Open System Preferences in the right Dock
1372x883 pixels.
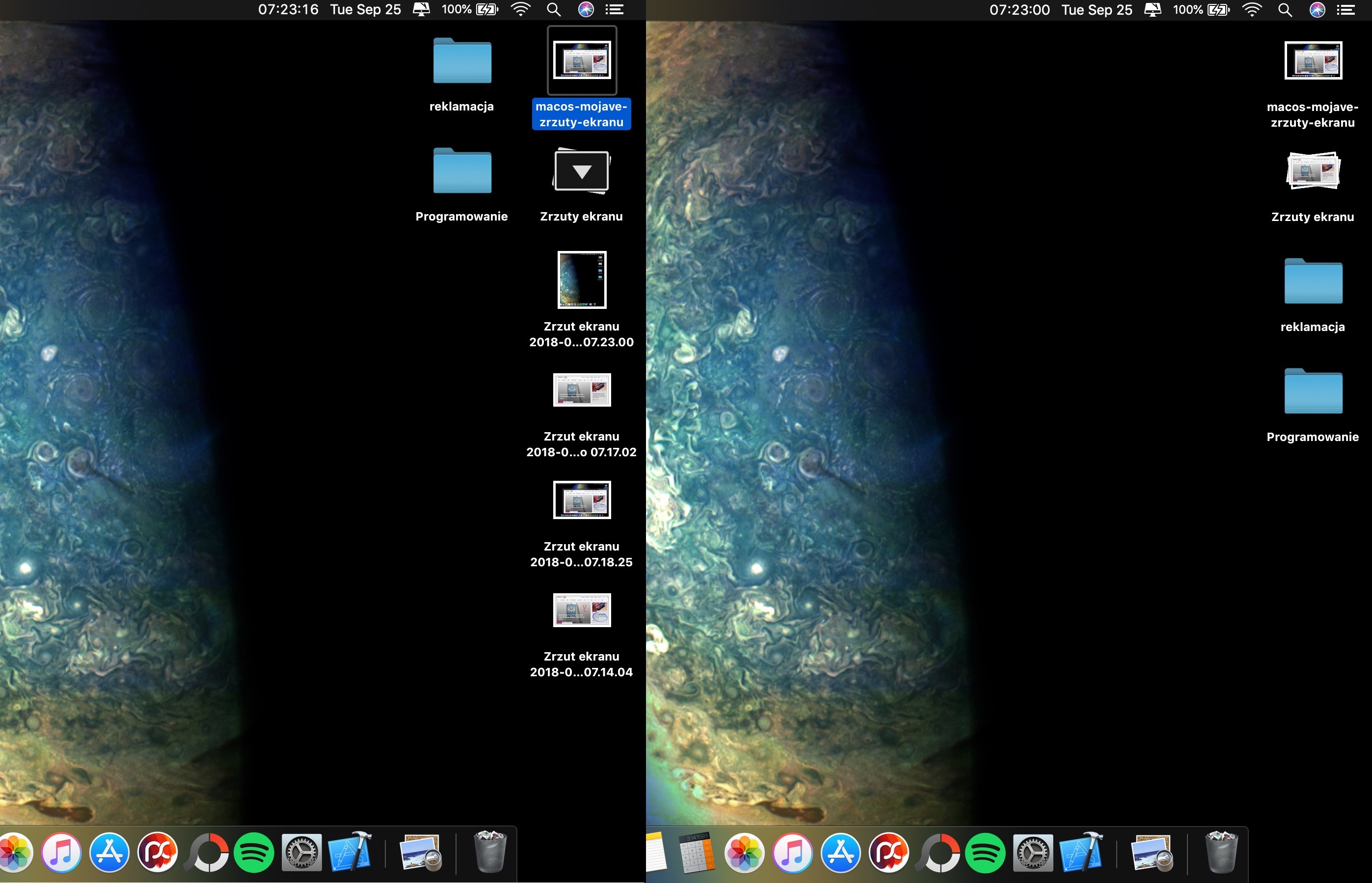[x=1033, y=853]
